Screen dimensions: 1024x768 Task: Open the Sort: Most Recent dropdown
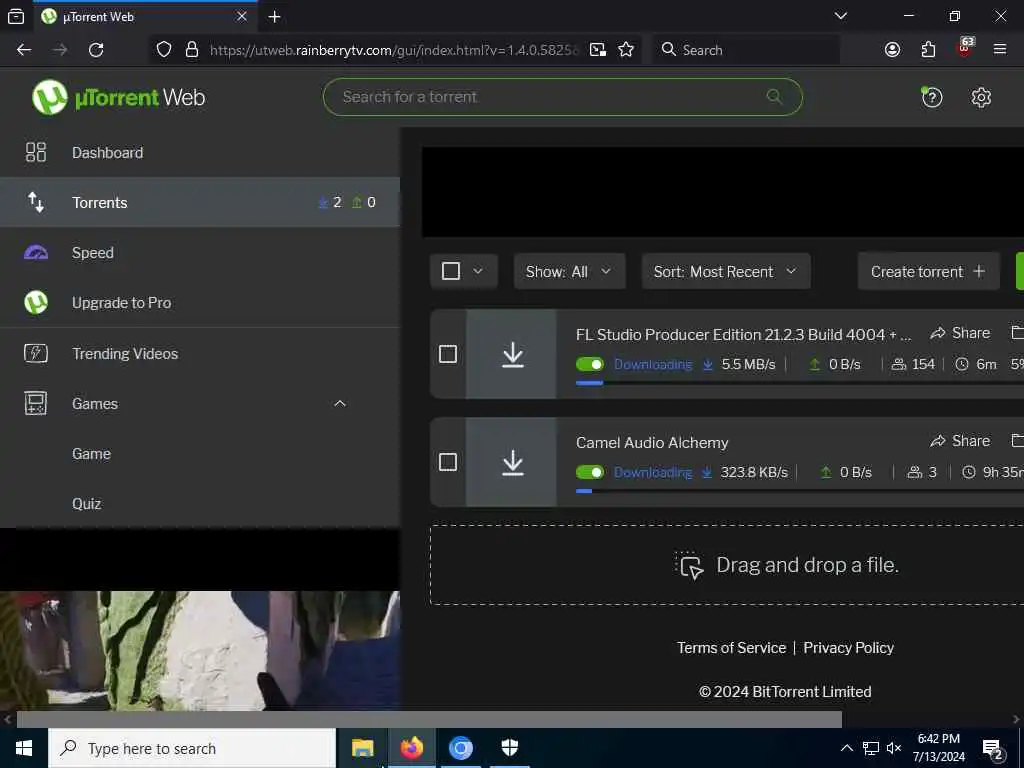point(726,271)
